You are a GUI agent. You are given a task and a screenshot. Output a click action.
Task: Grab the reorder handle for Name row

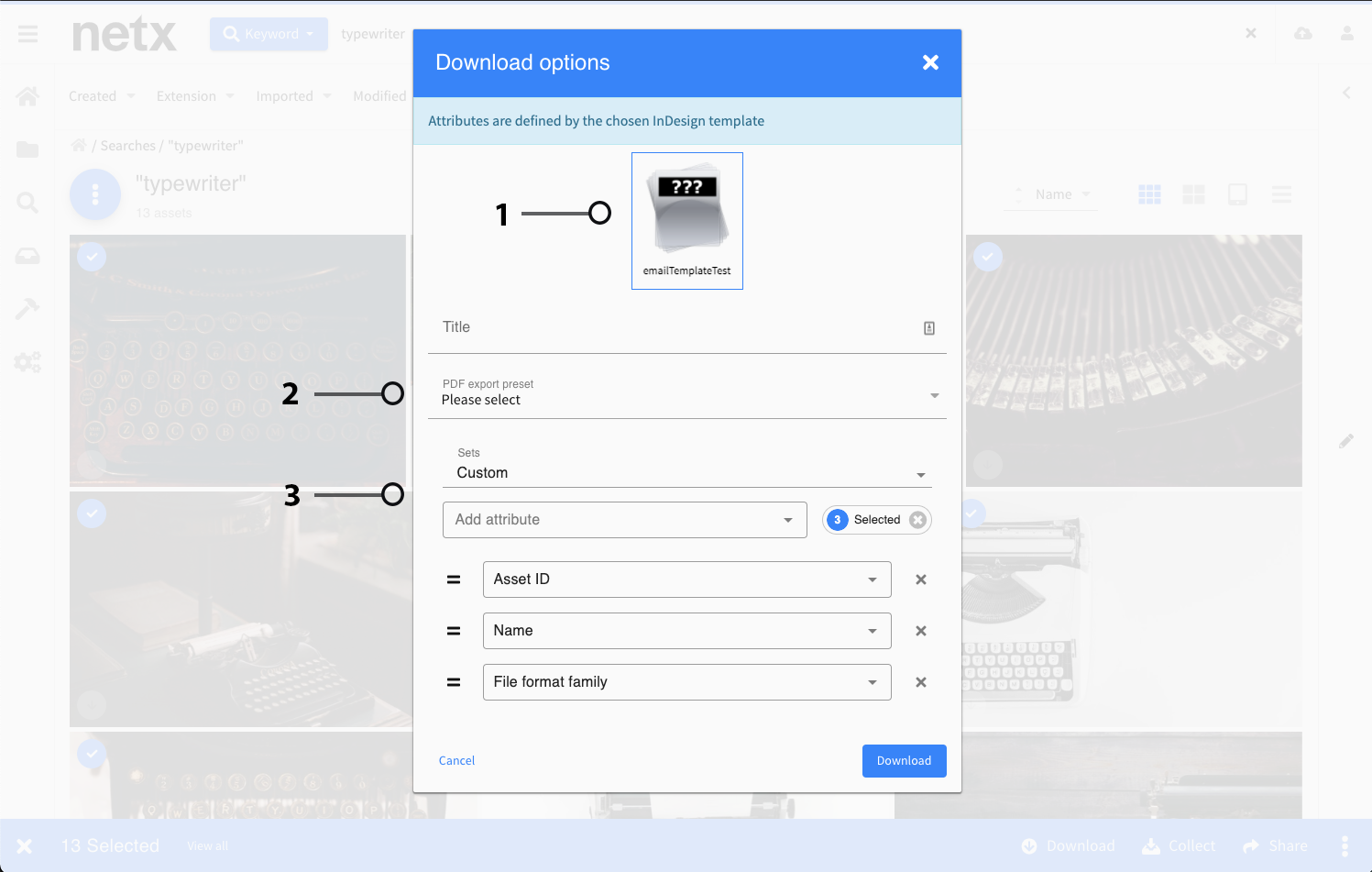pos(454,631)
